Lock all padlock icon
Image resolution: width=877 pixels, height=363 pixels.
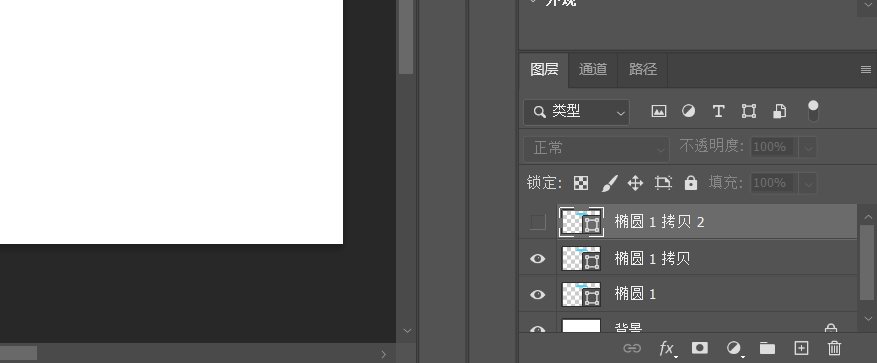(x=691, y=183)
